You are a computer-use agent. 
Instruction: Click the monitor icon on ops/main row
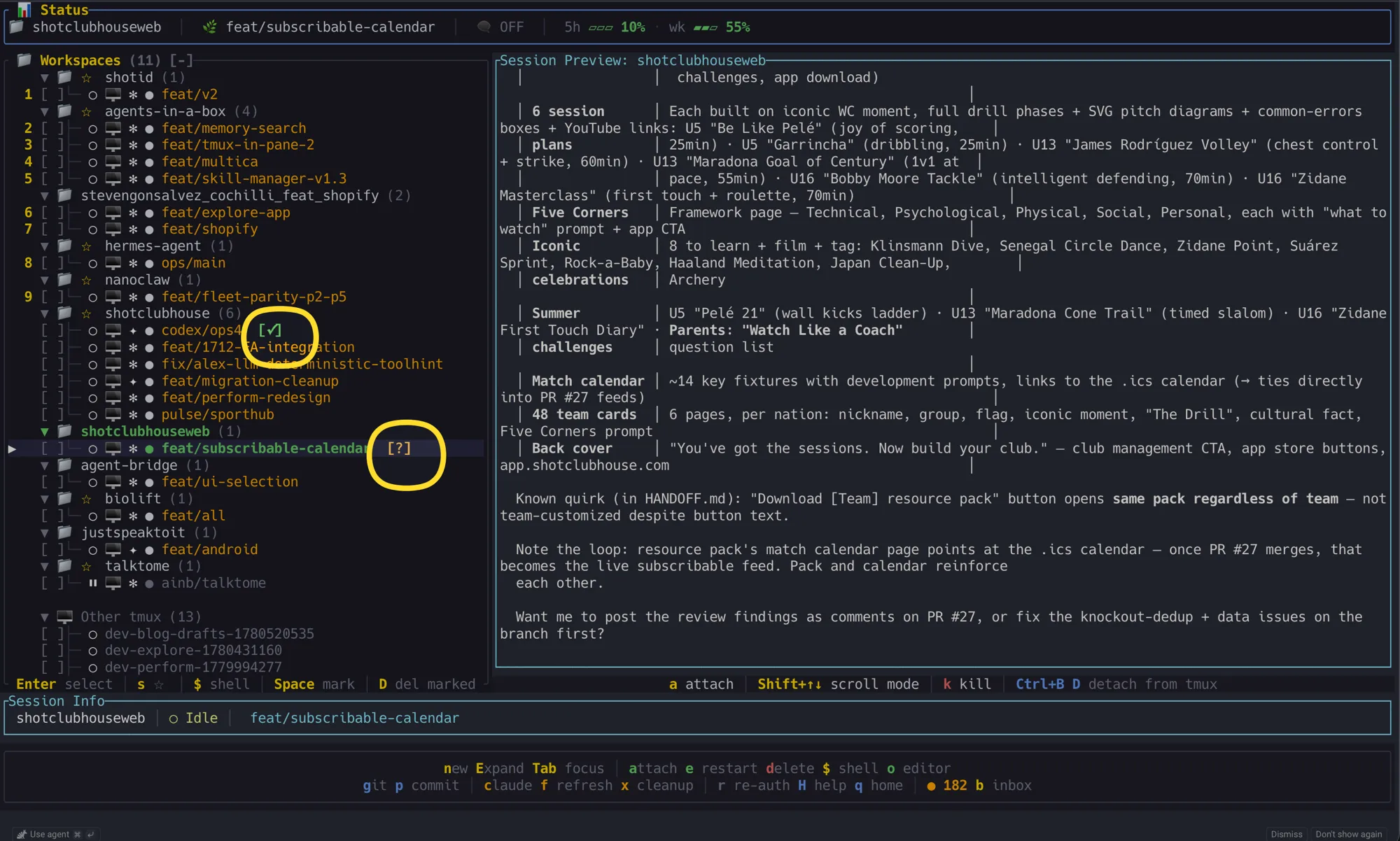click(113, 263)
